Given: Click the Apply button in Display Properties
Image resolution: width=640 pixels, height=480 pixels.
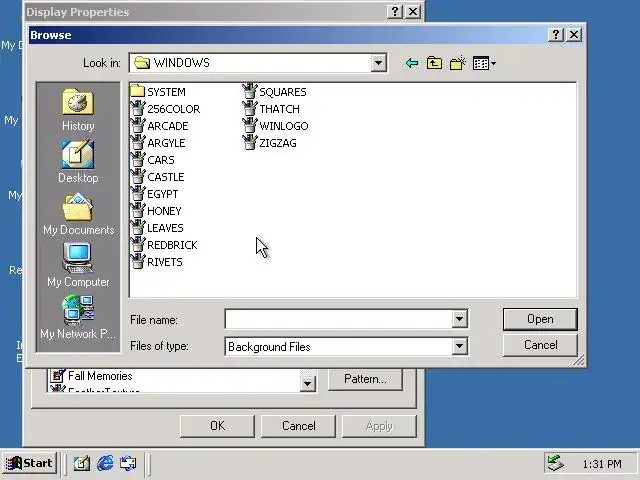Looking at the screenshot, I should [x=379, y=426].
